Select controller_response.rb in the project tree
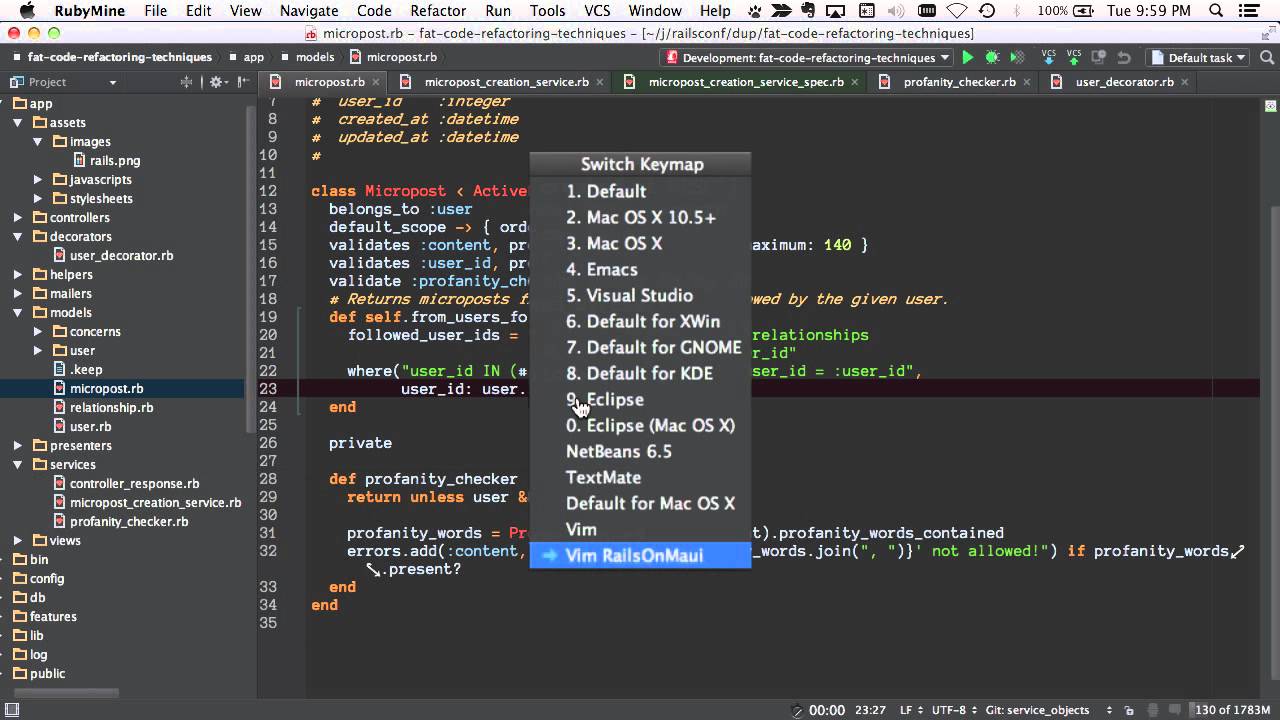1280x720 pixels. (x=134, y=483)
